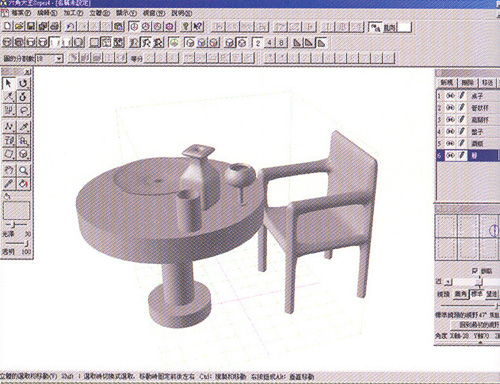Select the magnifier zoom tool
Screen dimensions: 500x384
coord(23,171)
